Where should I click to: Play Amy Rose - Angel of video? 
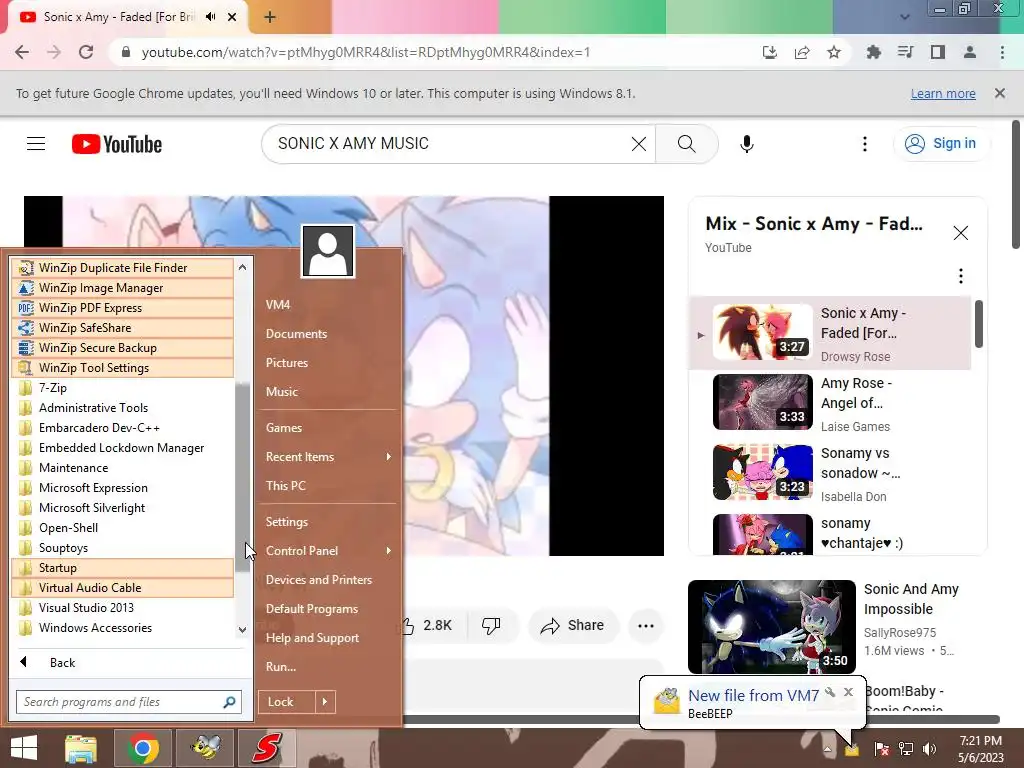(x=829, y=402)
